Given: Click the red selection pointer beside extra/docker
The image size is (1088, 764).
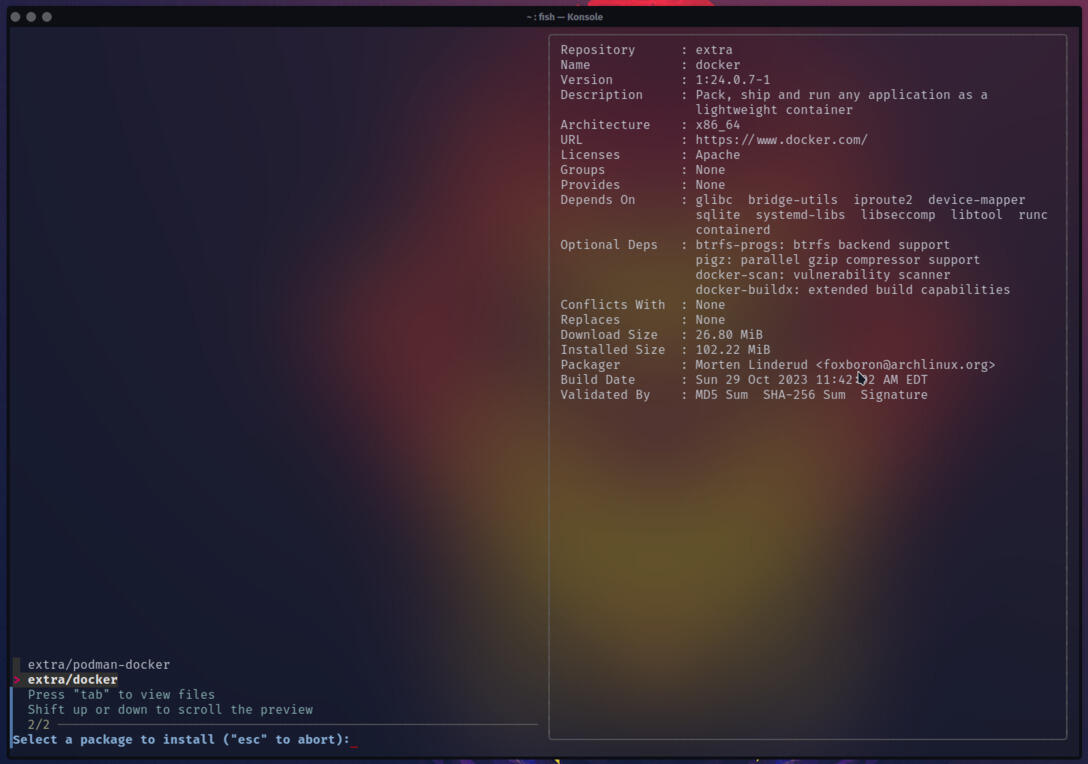Looking at the screenshot, I should 17,679.
